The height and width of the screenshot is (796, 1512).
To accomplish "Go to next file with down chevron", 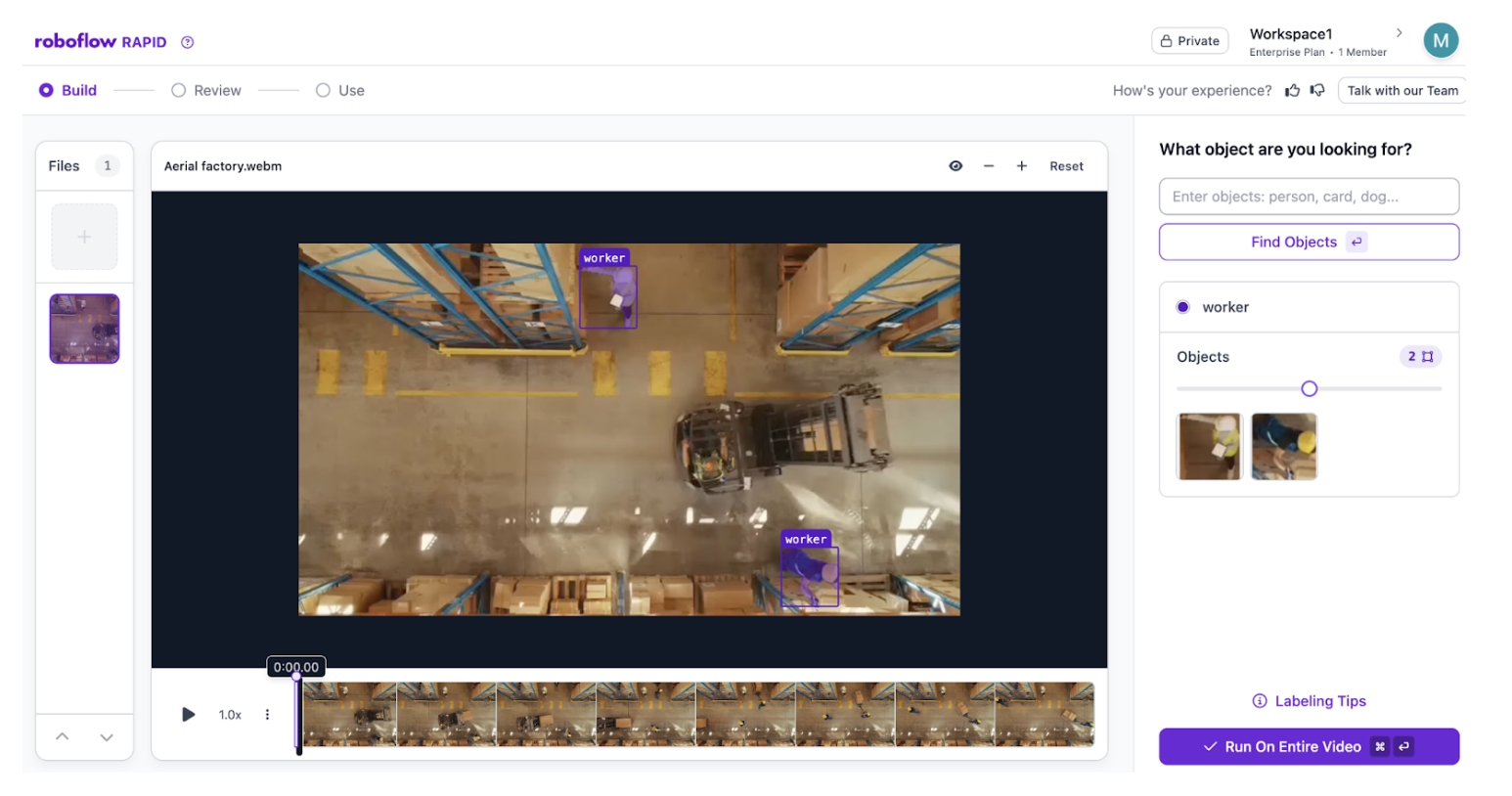I will click(107, 737).
